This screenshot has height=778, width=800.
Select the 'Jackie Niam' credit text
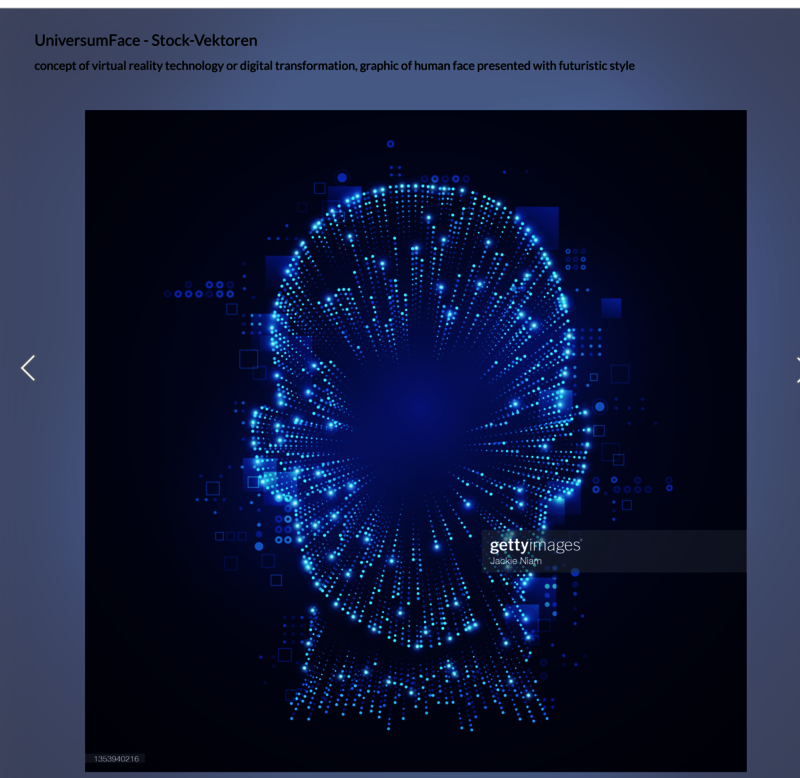click(515, 561)
